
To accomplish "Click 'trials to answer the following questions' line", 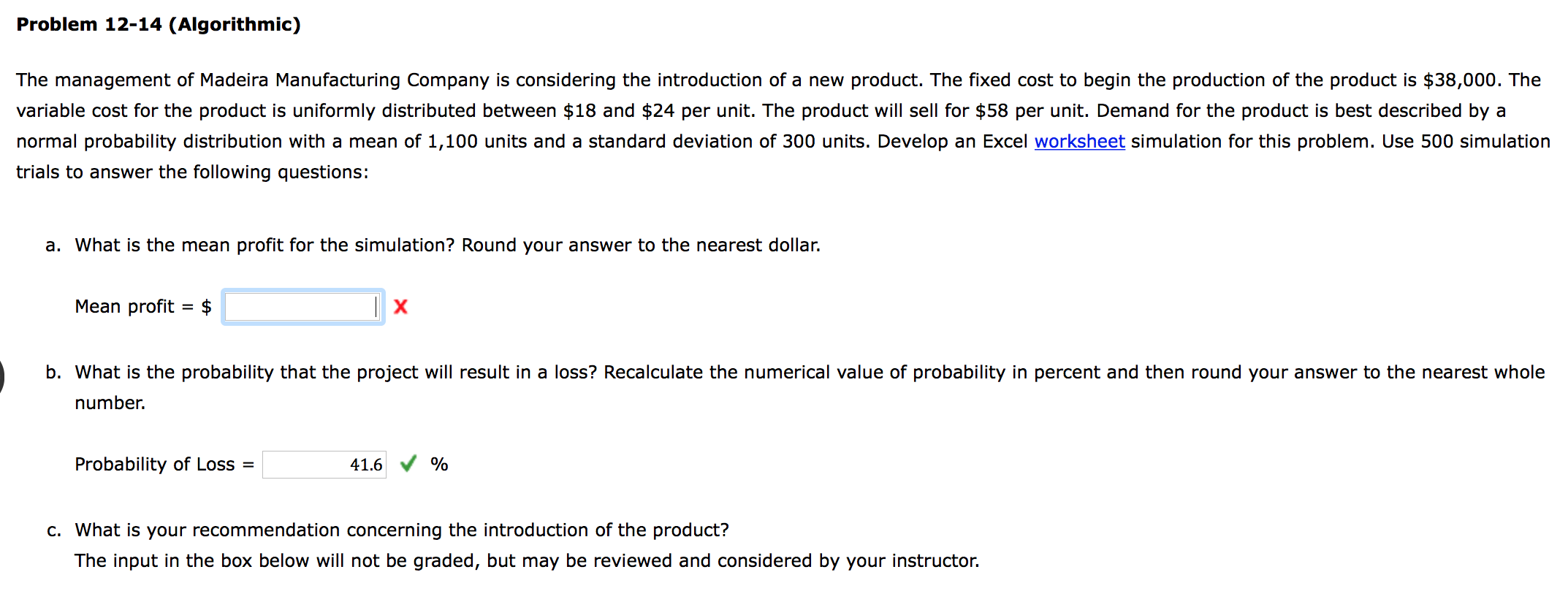I will point(192,172).
